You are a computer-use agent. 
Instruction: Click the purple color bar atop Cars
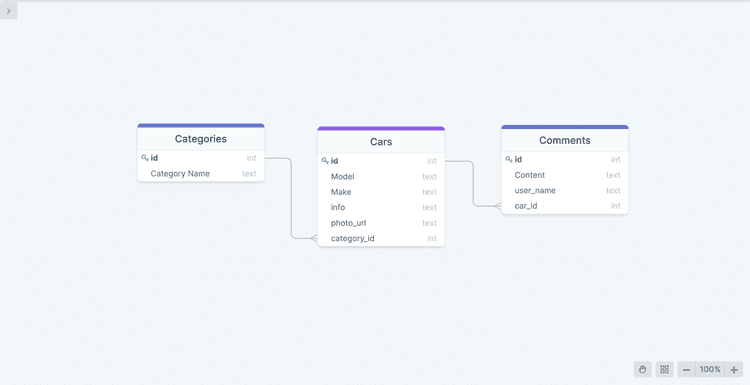(x=381, y=128)
